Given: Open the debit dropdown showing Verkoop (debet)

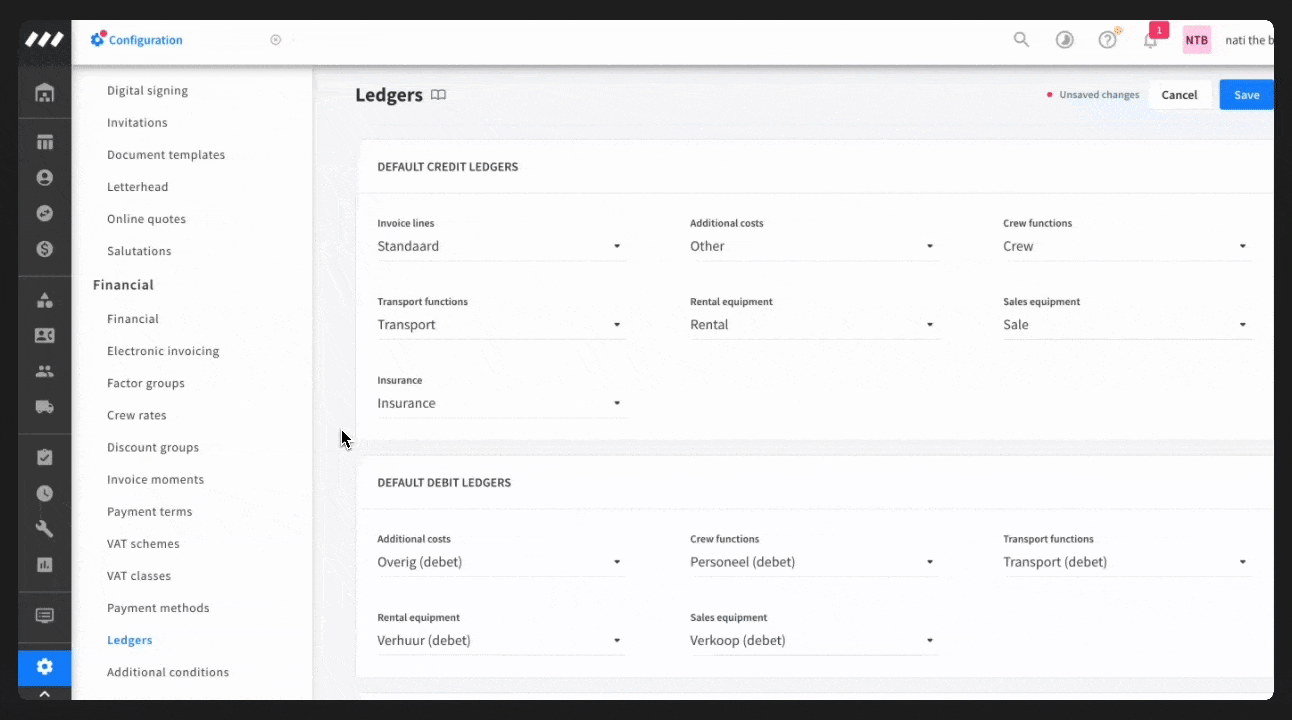Looking at the screenshot, I should 814,641.
